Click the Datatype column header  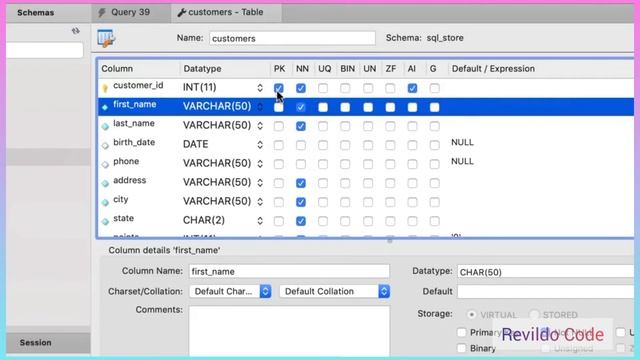click(202, 69)
